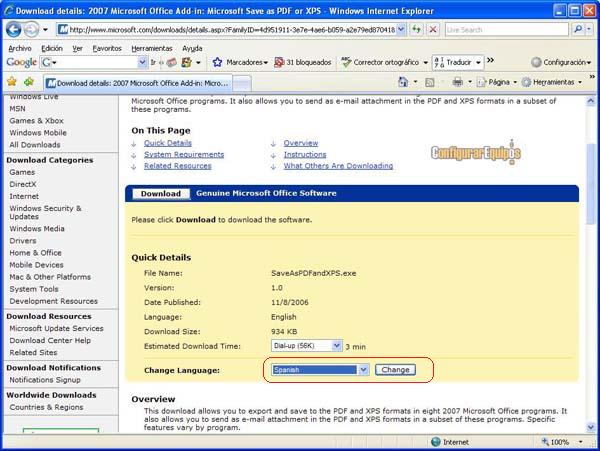Expand the Google search box dropdown

coord(142,62)
